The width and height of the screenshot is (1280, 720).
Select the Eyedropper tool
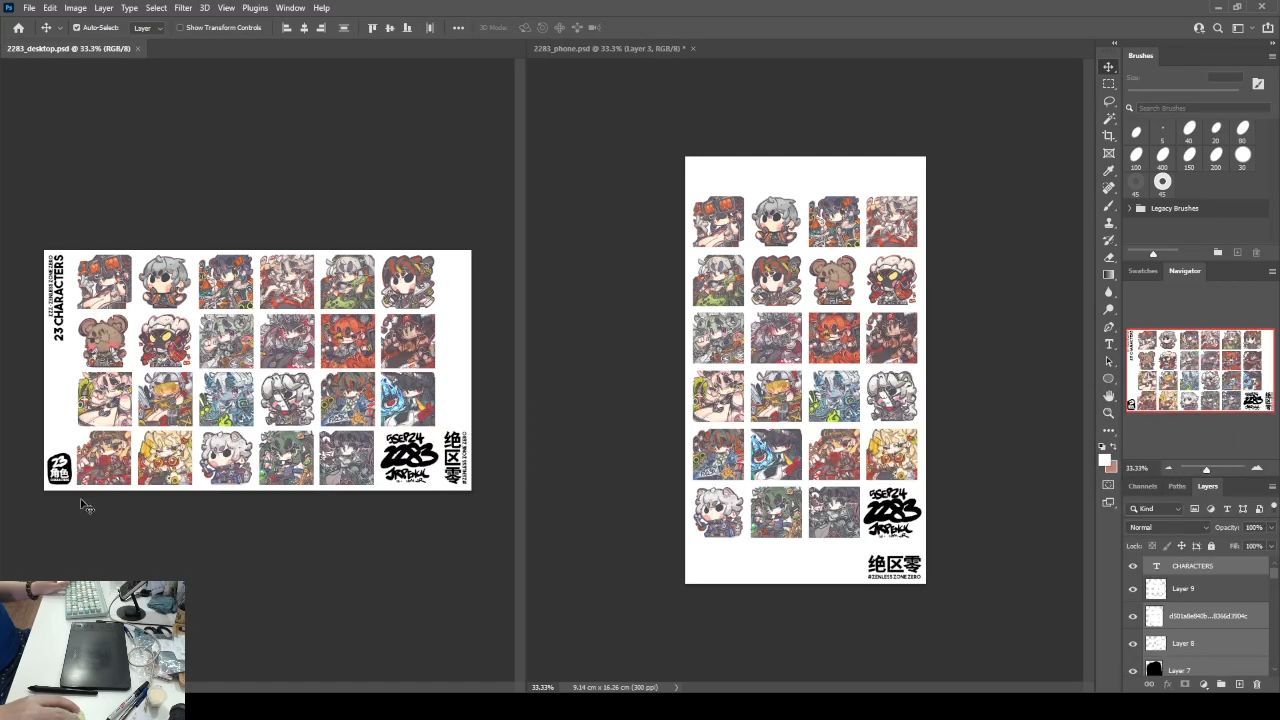tap(1108, 171)
